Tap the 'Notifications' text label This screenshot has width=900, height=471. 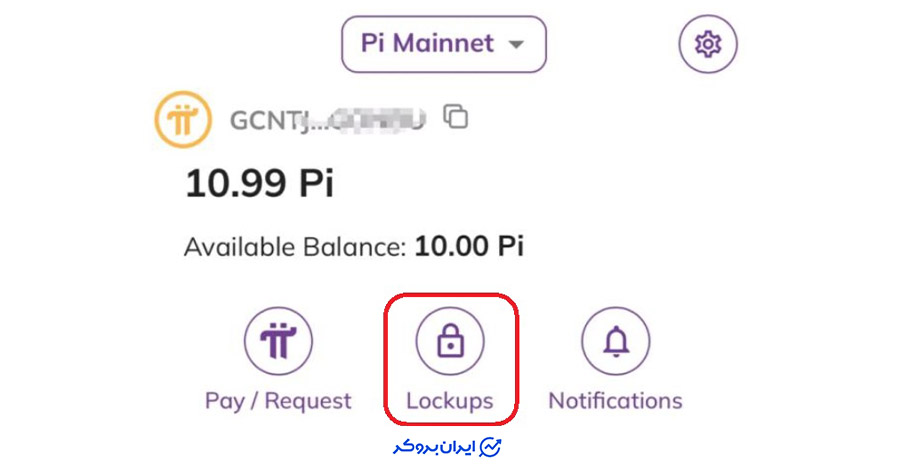pyautogui.click(x=615, y=401)
